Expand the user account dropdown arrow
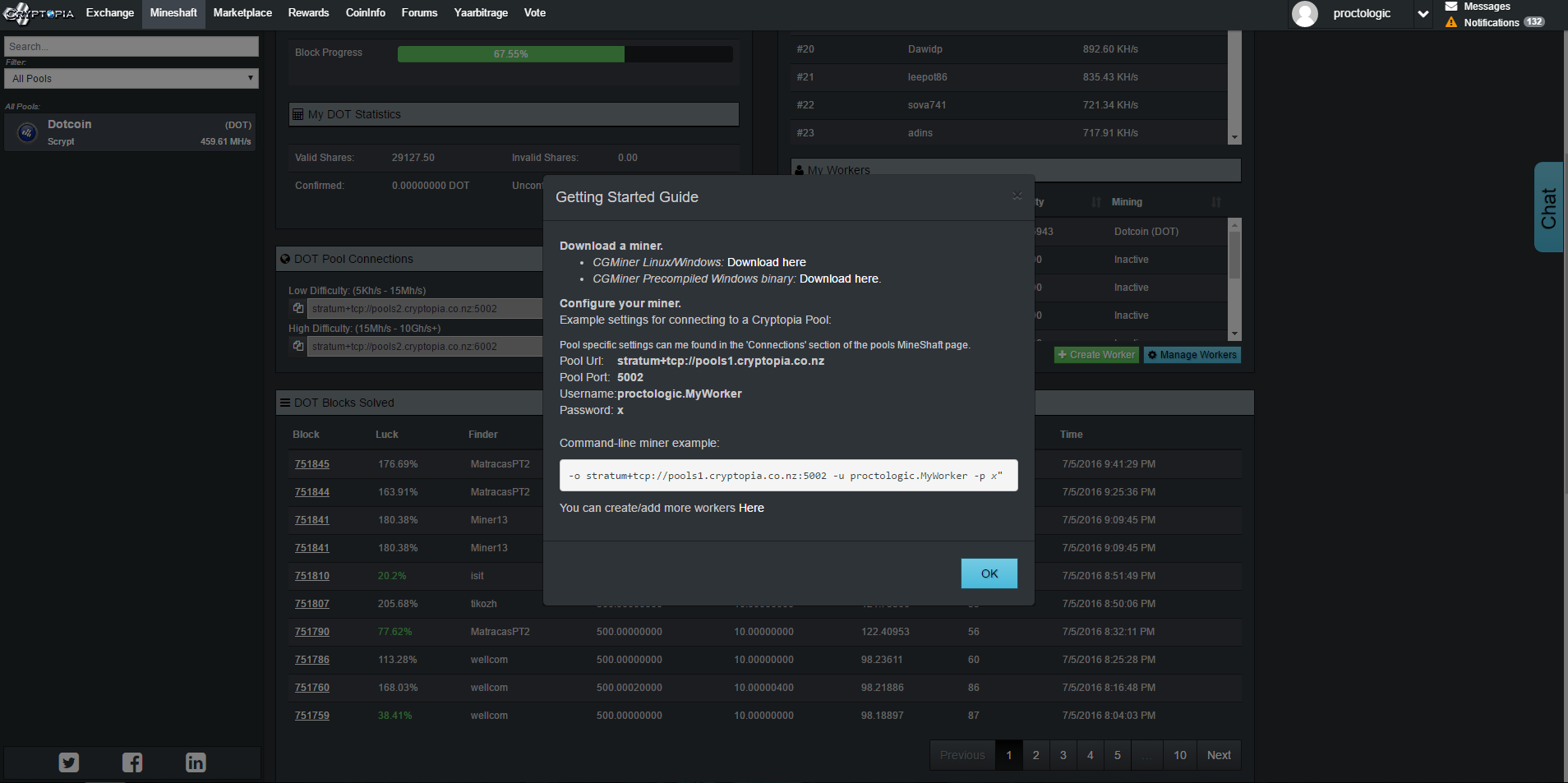The image size is (1568, 783). pyautogui.click(x=1423, y=14)
